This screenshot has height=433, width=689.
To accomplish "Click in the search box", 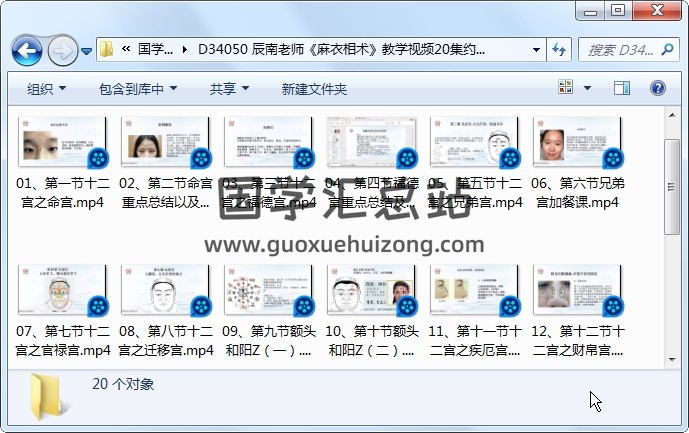I will pos(620,49).
